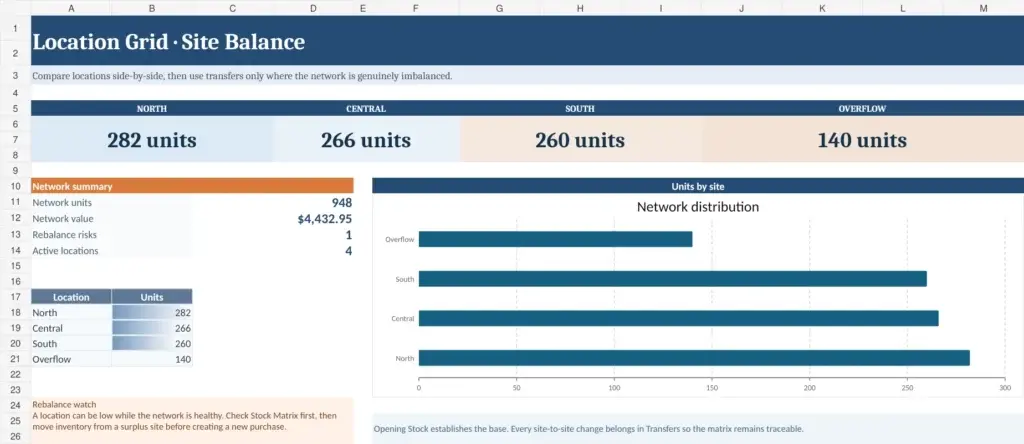This screenshot has width=1024, height=444.
Task: Click the North bar in the chart
Action: (694, 358)
